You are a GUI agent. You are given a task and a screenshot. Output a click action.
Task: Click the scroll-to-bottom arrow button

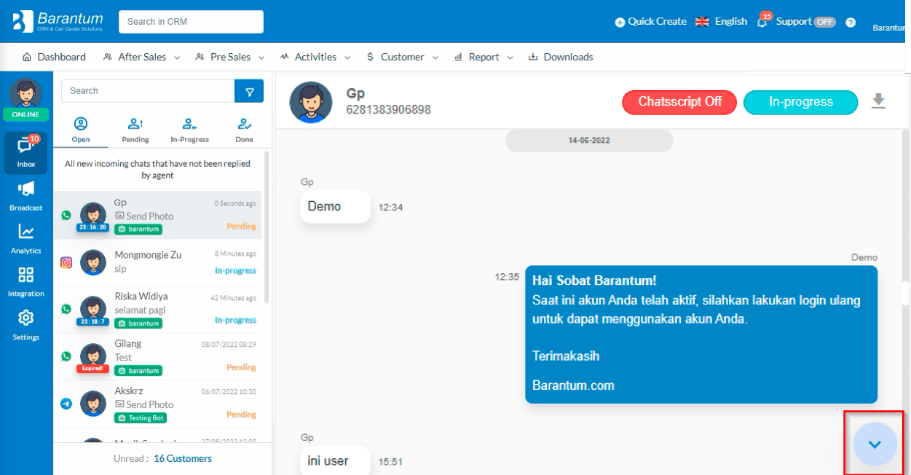(875, 444)
